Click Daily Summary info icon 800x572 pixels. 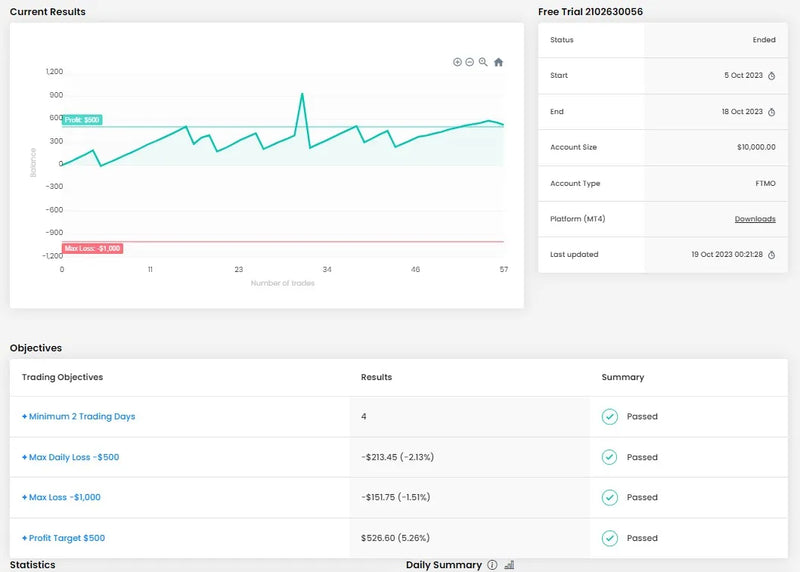tap(492, 565)
